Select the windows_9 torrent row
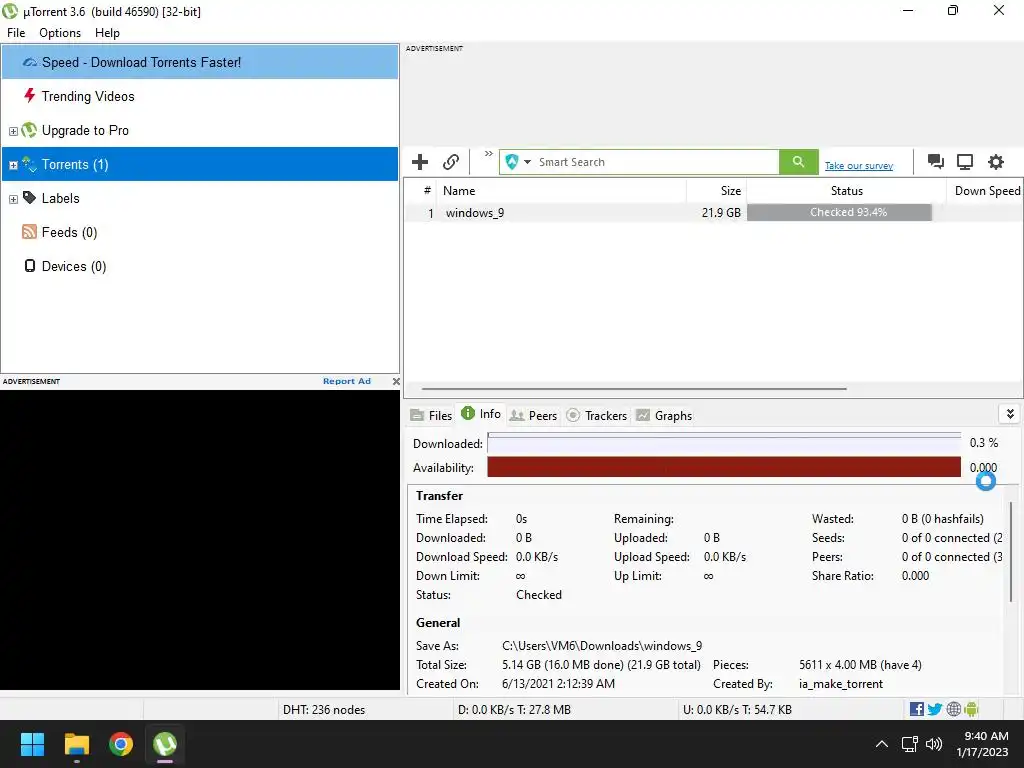Screen dimensions: 1024x768 click(x=714, y=212)
